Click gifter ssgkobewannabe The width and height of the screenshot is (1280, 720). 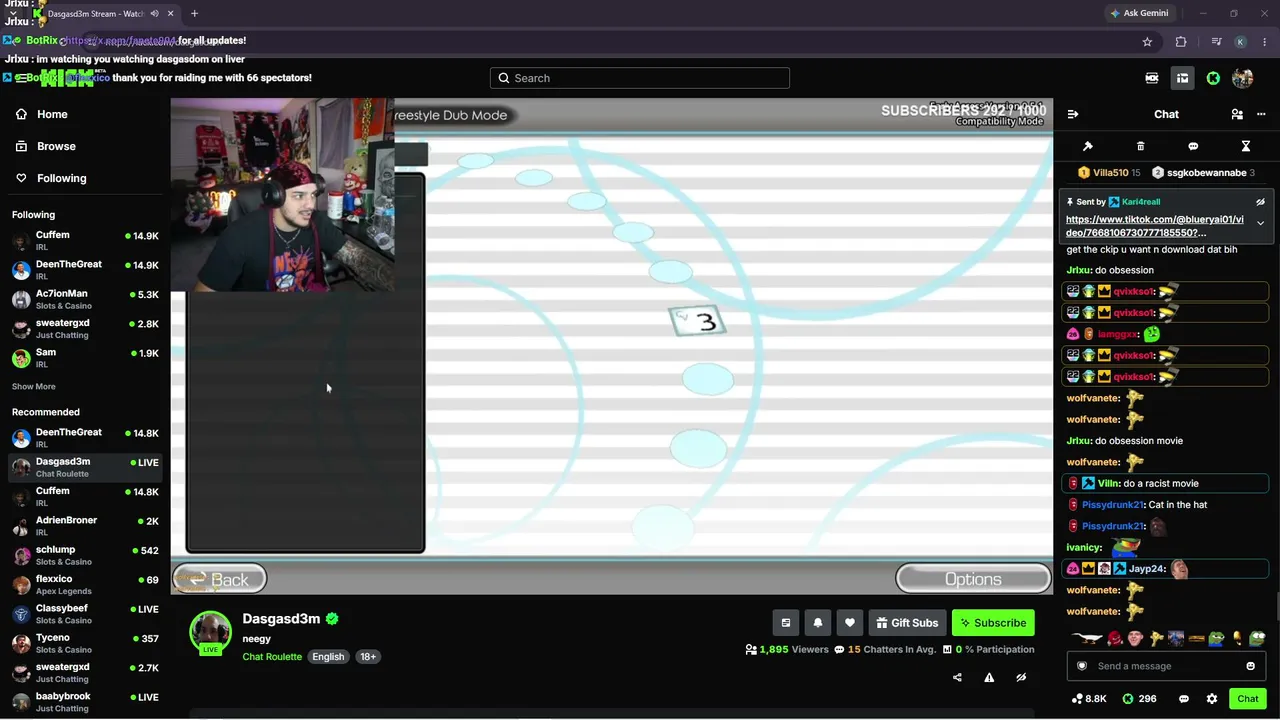(1202, 173)
